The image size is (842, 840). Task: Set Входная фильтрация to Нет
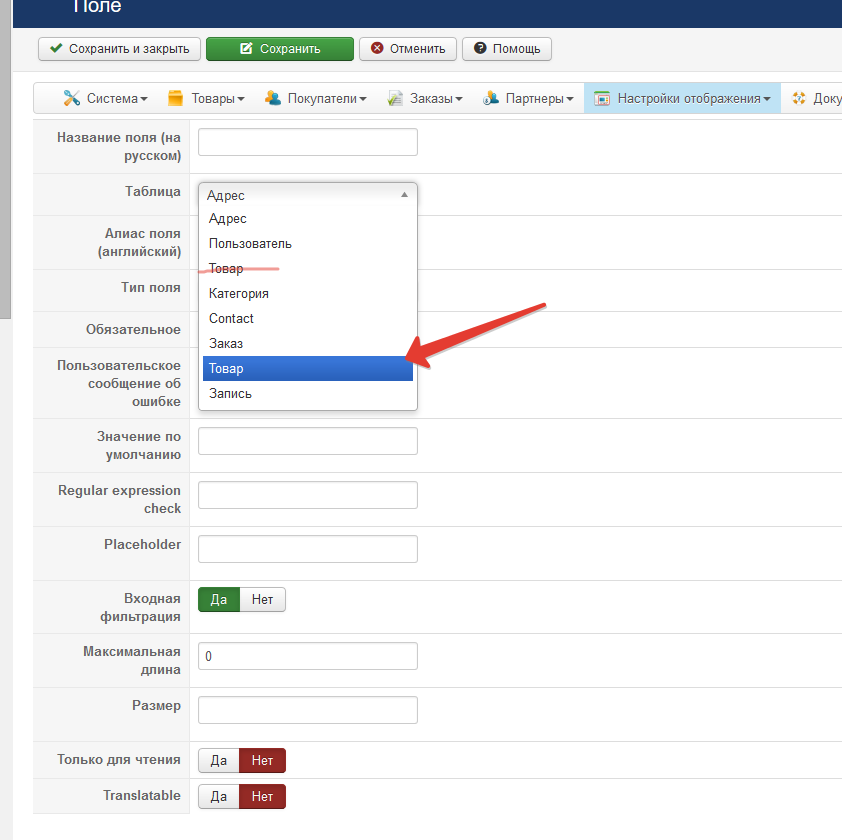263,599
